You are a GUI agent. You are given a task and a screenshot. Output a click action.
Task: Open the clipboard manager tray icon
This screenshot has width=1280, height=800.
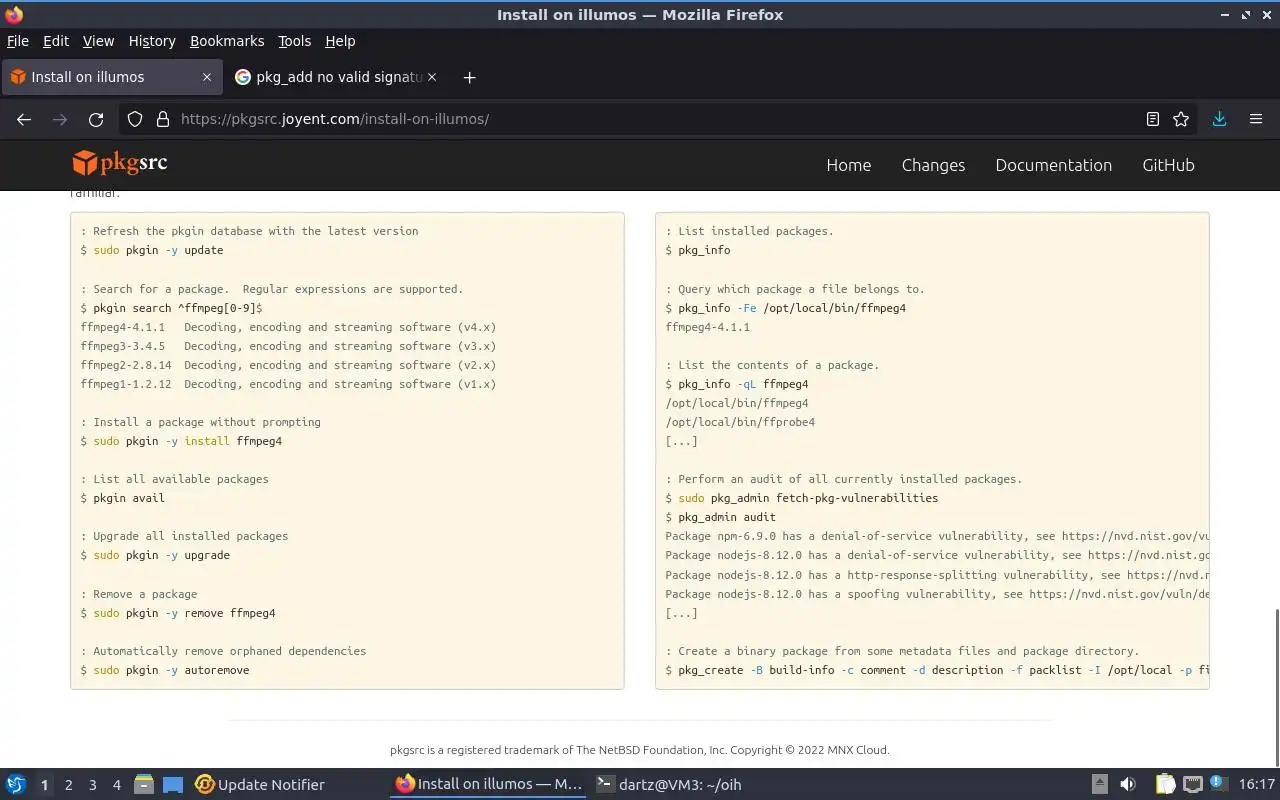pos(1165,784)
